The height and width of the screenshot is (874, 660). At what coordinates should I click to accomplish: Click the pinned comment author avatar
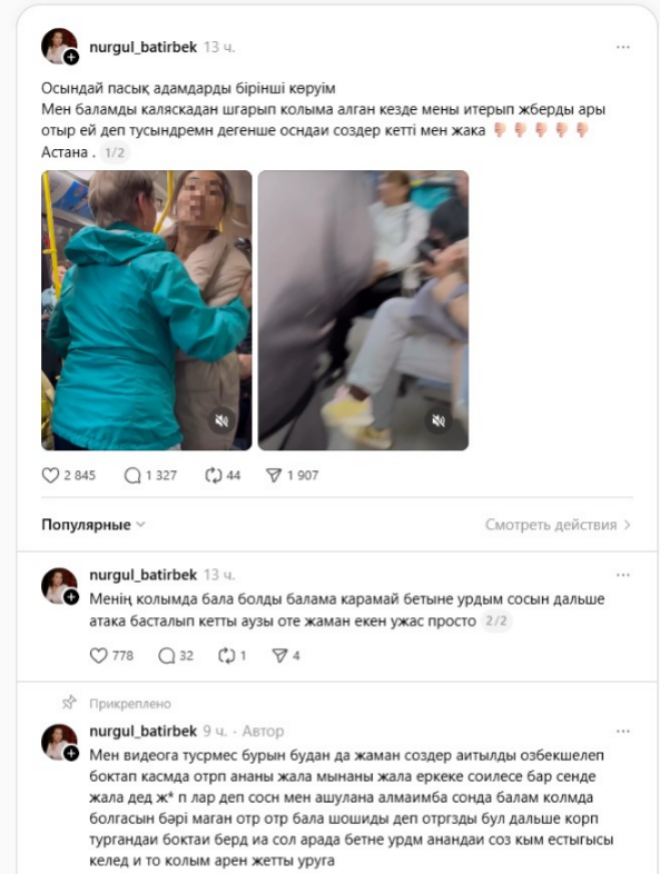(59, 742)
